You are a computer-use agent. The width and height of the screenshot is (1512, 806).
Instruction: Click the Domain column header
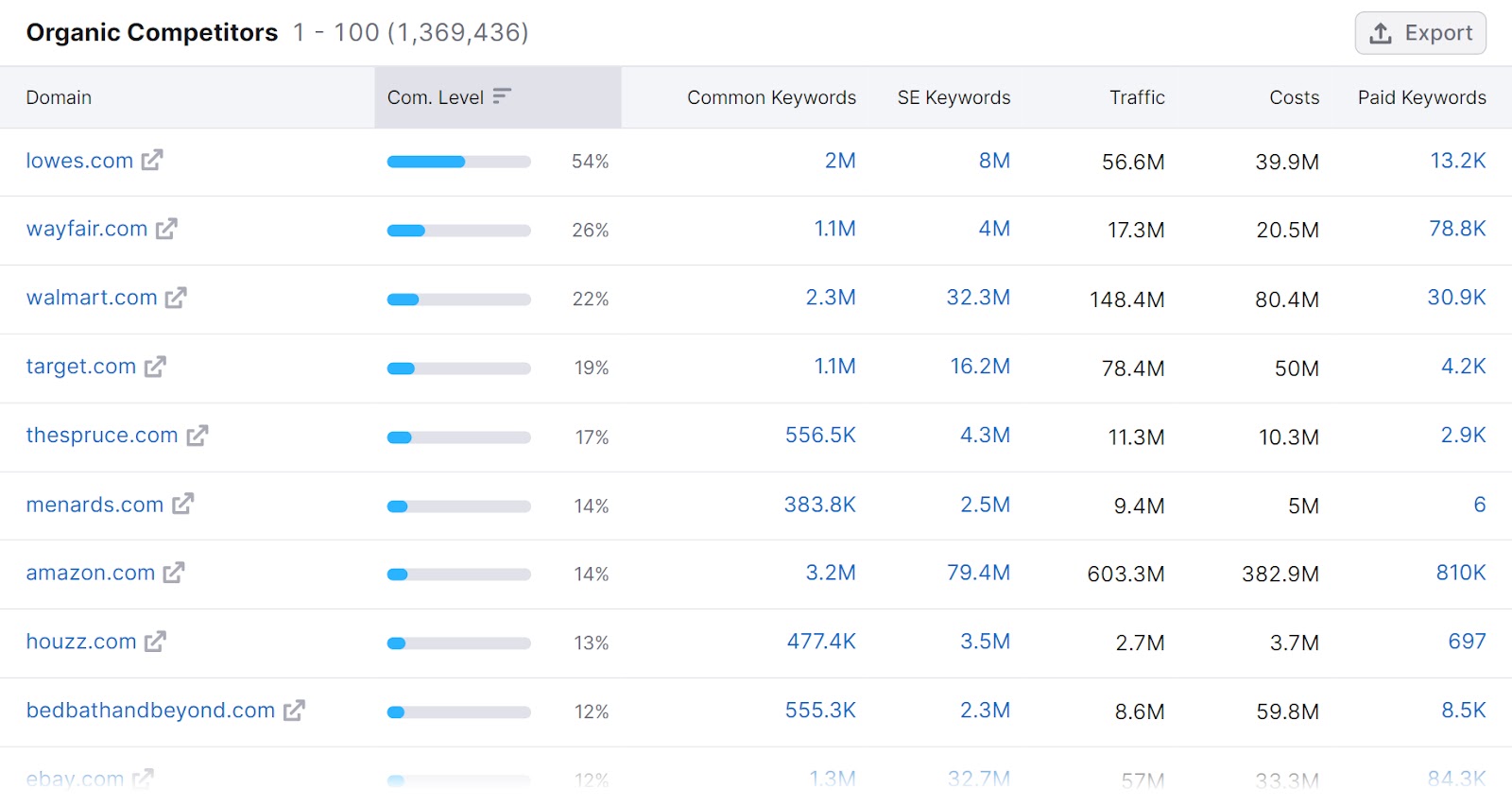(x=59, y=97)
